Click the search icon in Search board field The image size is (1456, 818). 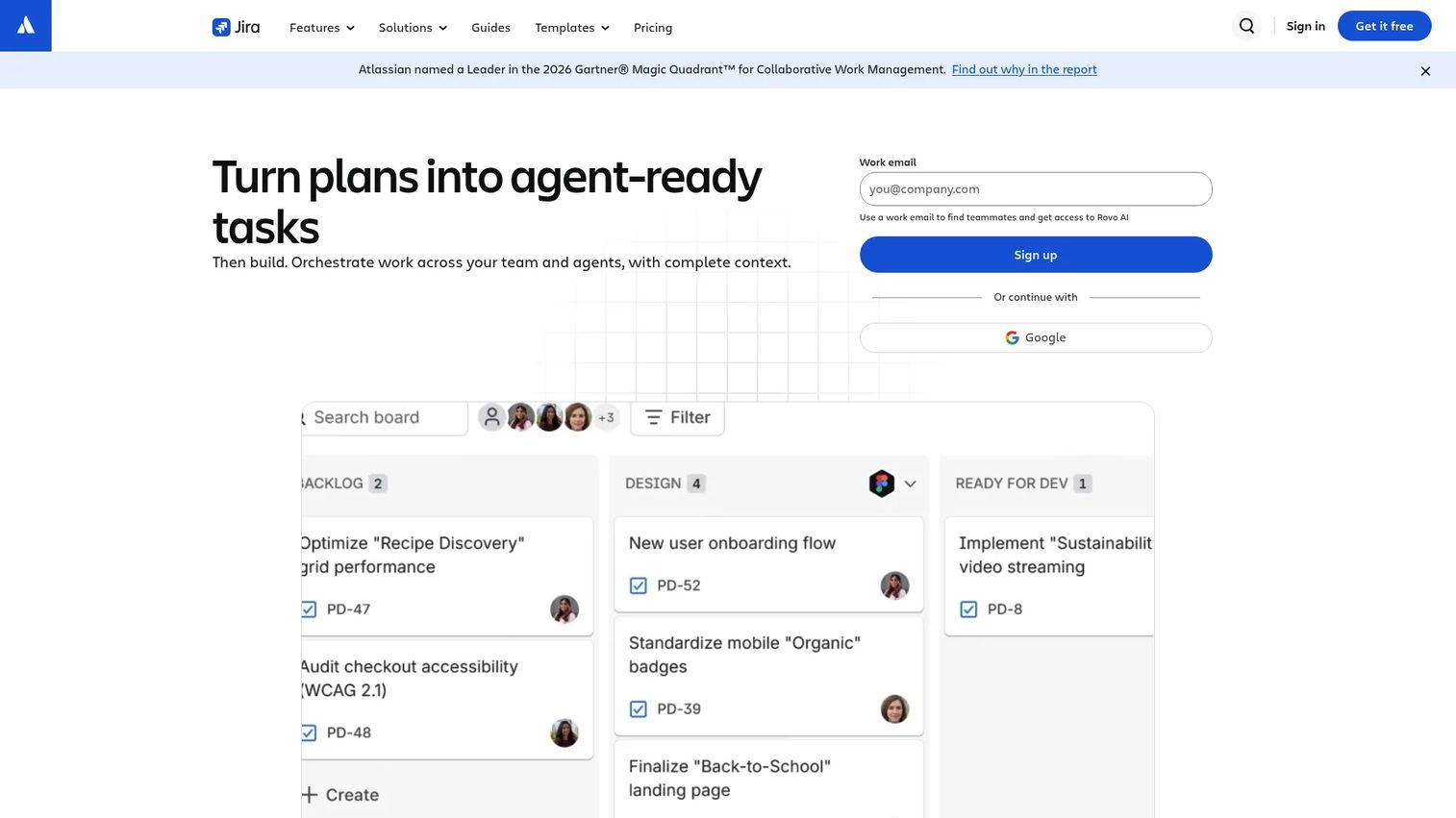point(304,418)
